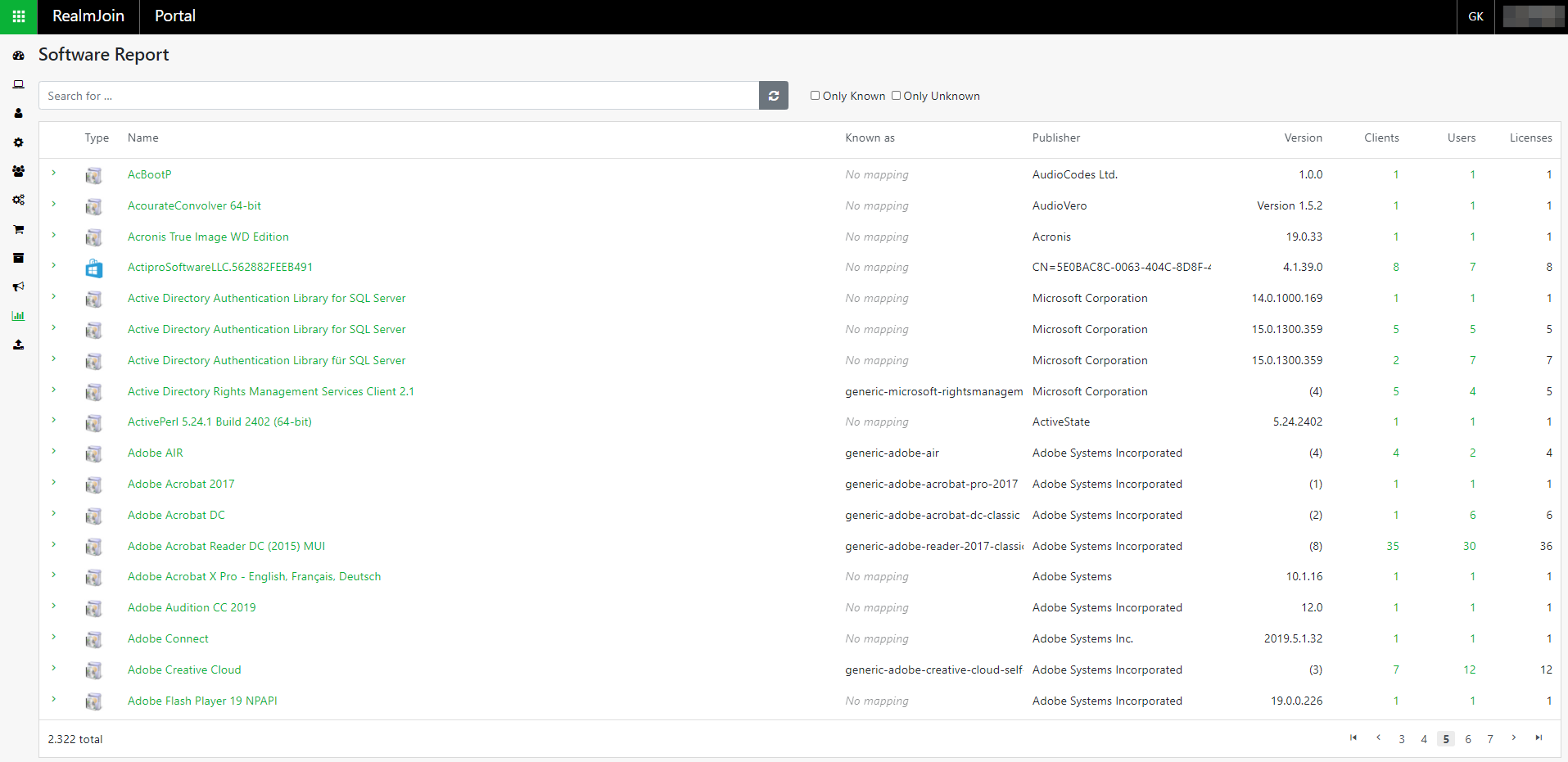Viewport: 1568px width, 762px height.
Task: Click the Licenses column header
Action: (x=1530, y=138)
